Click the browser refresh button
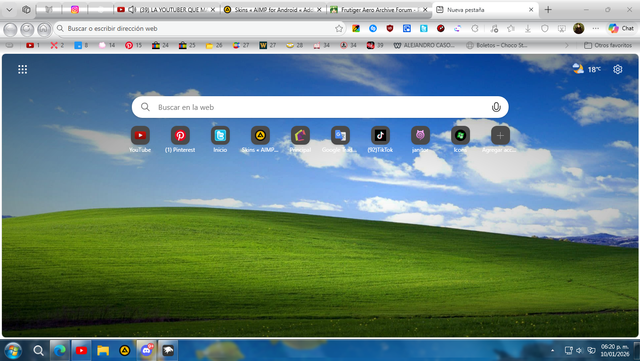 [x=27, y=29]
